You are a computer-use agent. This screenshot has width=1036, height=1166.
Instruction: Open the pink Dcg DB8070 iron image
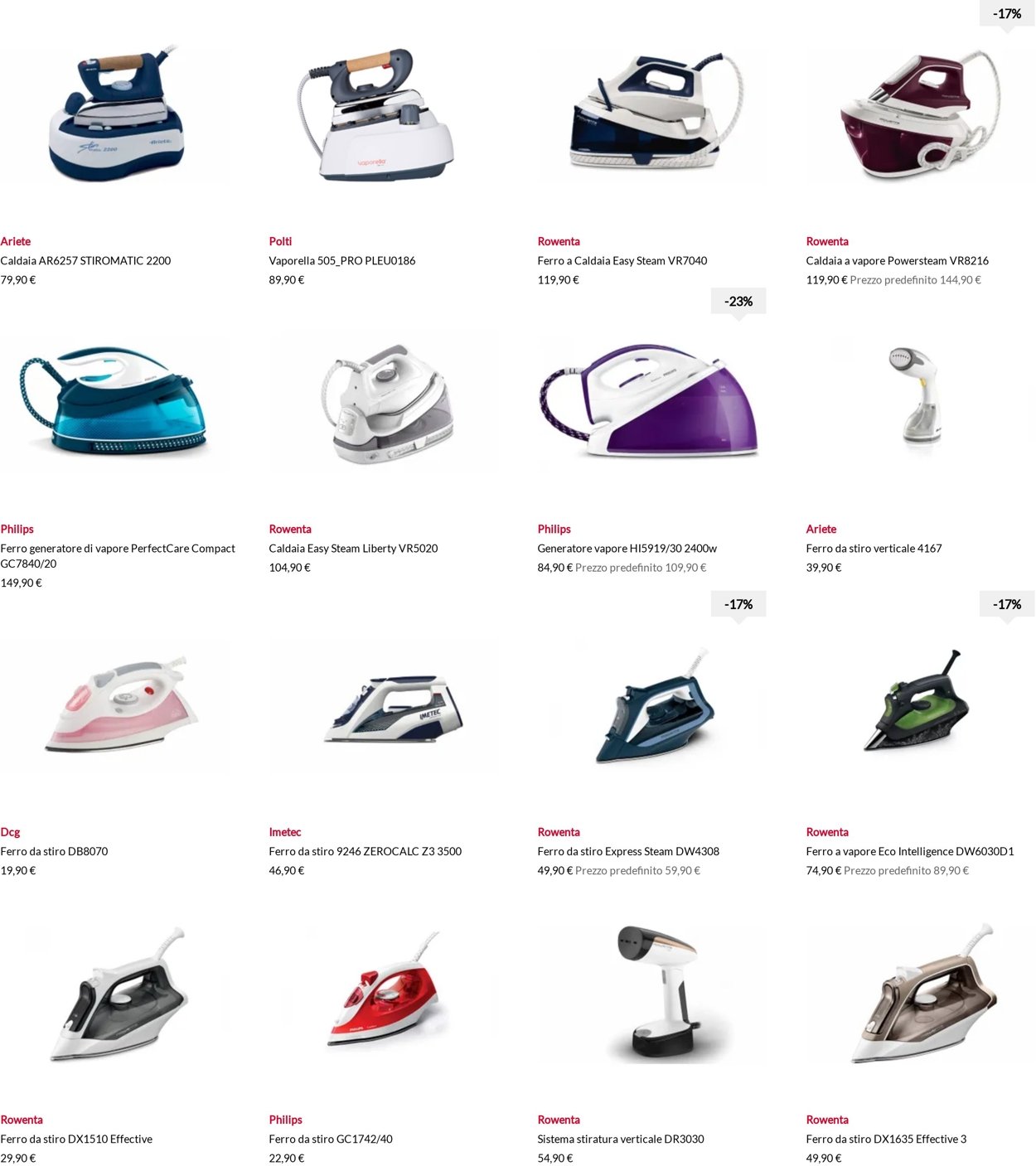coord(114,706)
